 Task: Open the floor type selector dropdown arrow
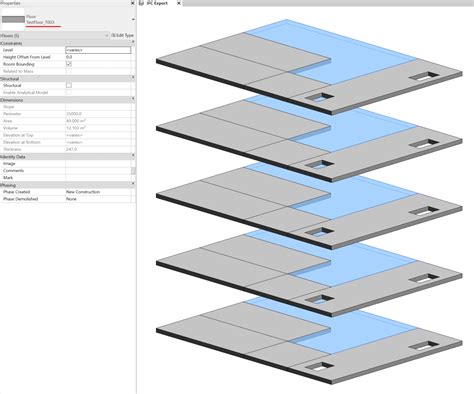[133, 19]
